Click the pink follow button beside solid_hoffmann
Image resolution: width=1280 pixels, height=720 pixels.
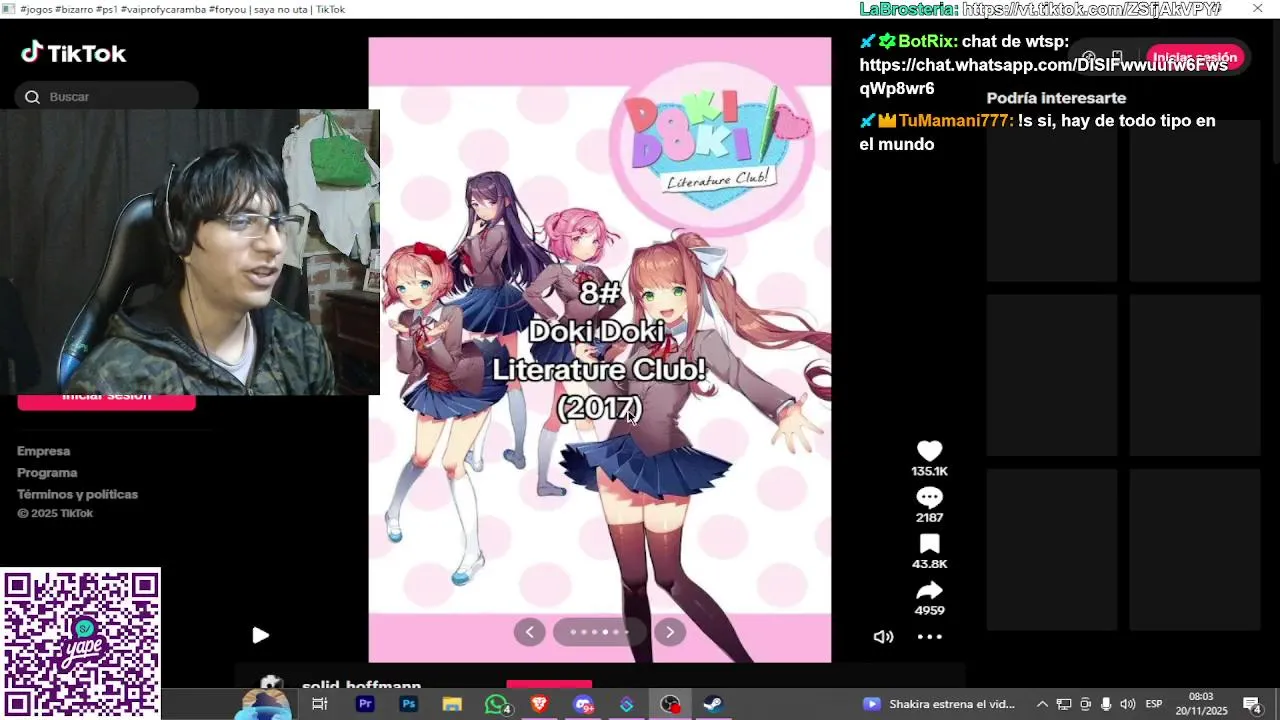(549, 685)
